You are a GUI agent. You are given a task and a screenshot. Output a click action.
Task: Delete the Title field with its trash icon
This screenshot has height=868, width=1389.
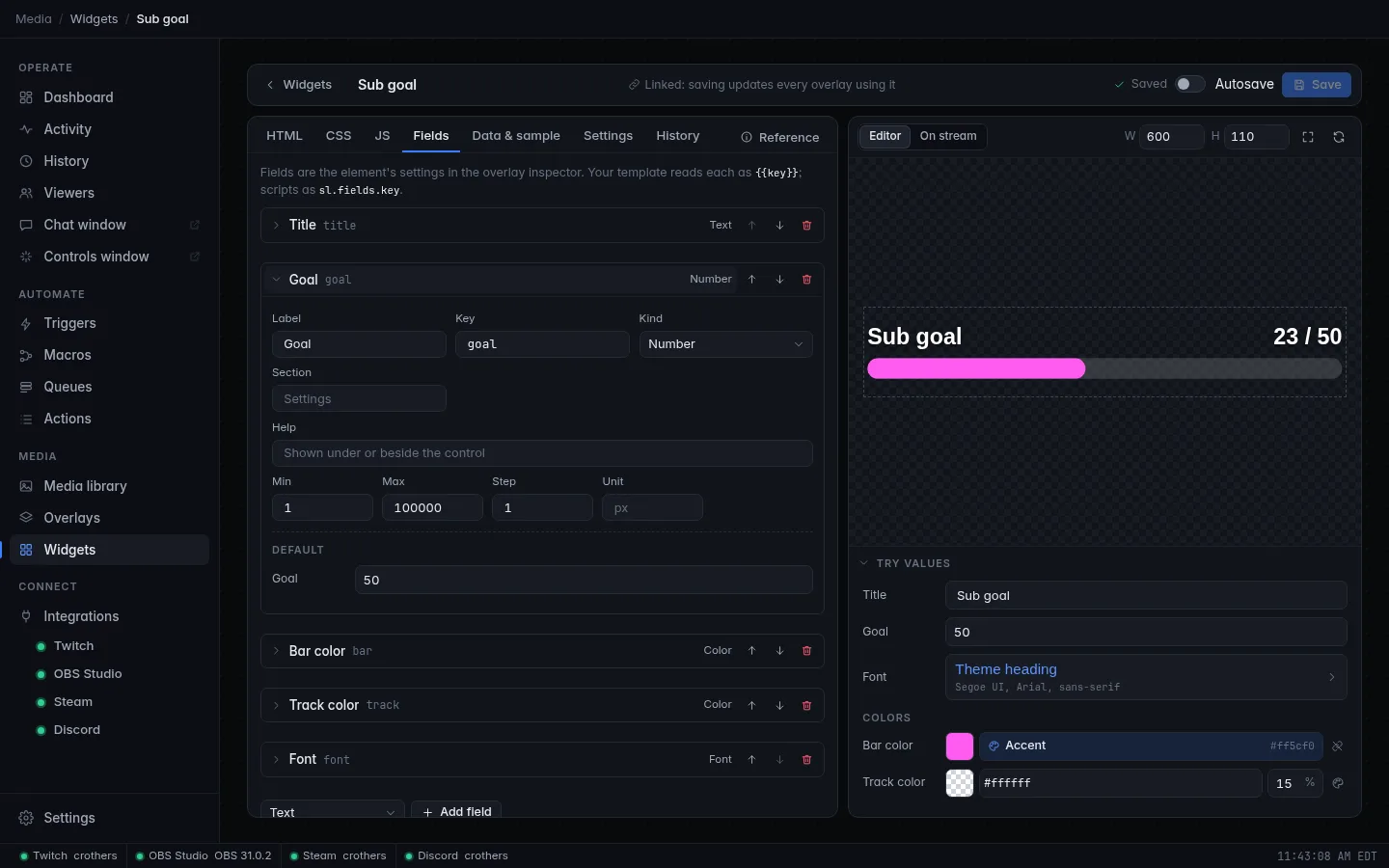coord(807,226)
